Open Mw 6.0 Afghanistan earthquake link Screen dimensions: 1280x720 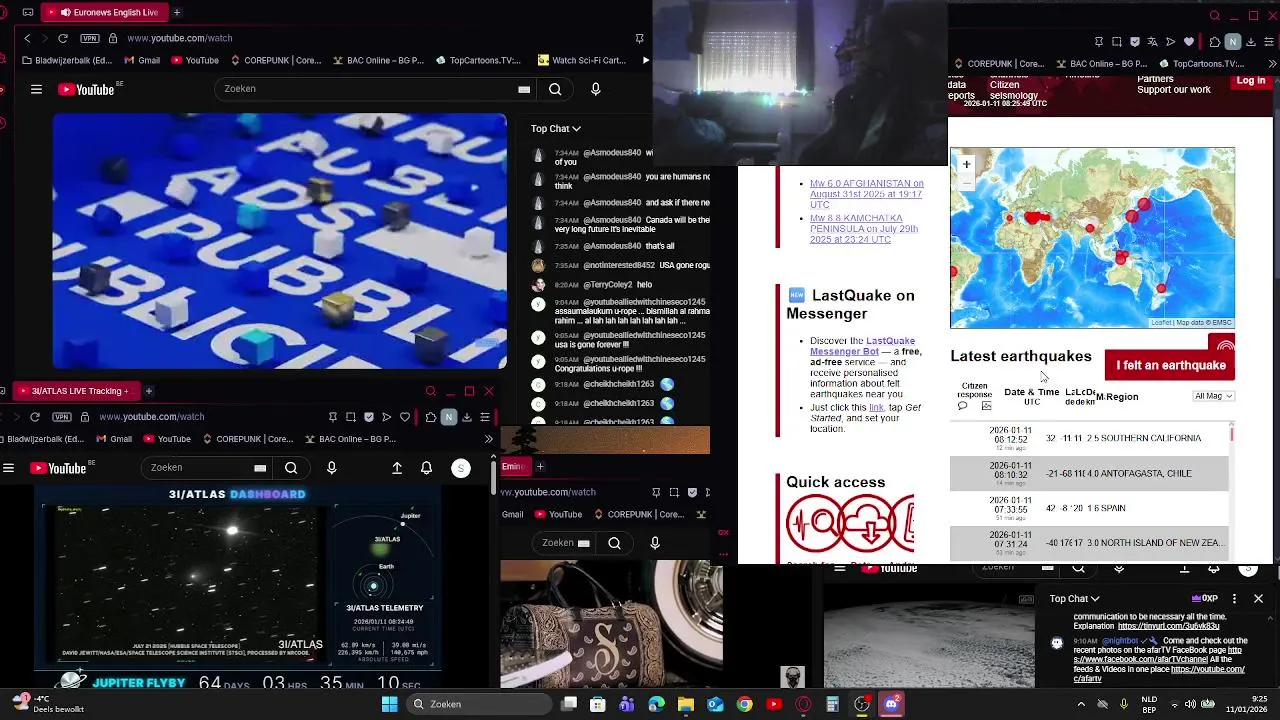[866, 194]
